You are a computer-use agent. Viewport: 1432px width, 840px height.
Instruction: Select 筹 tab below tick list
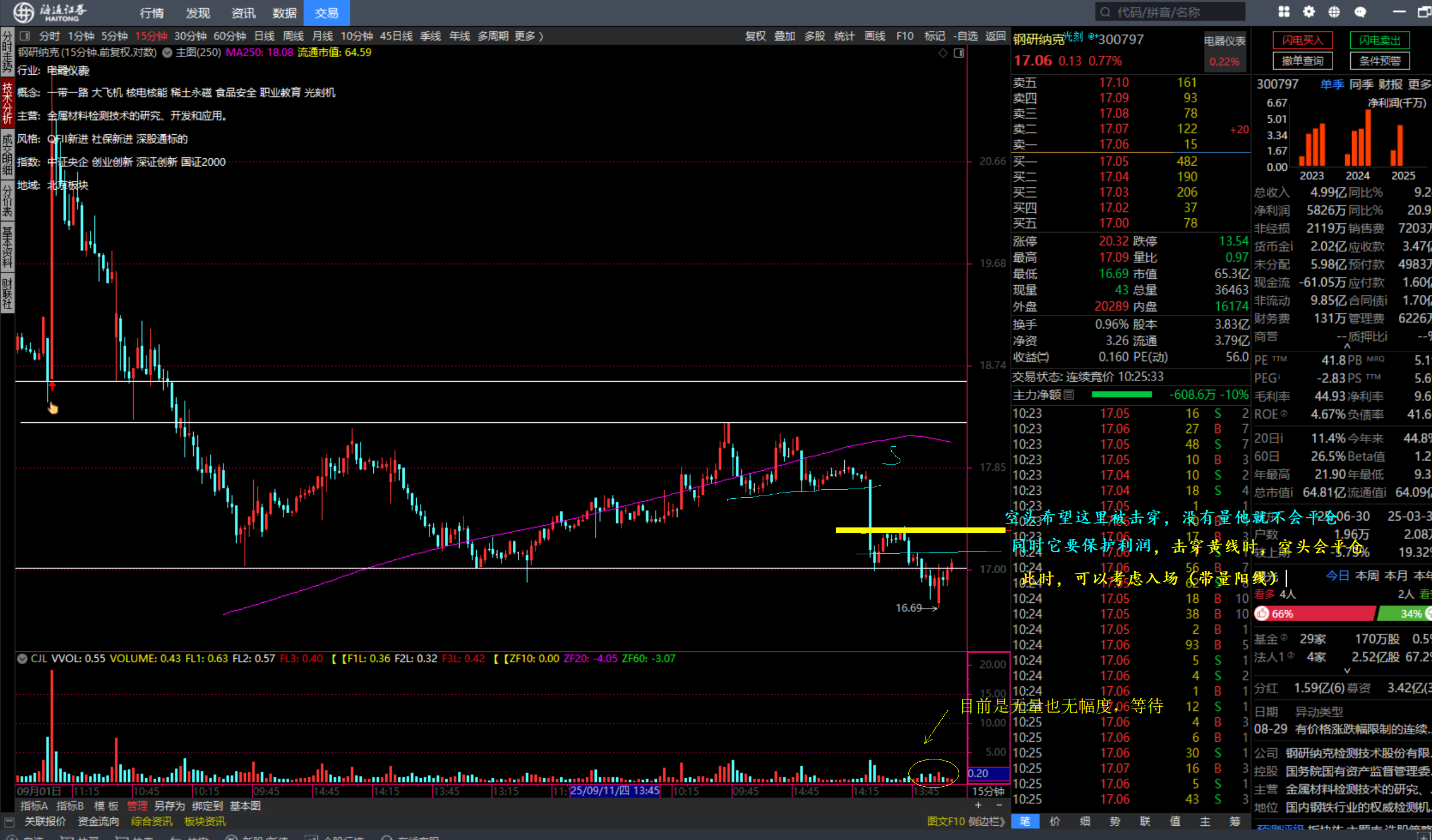(1235, 821)
